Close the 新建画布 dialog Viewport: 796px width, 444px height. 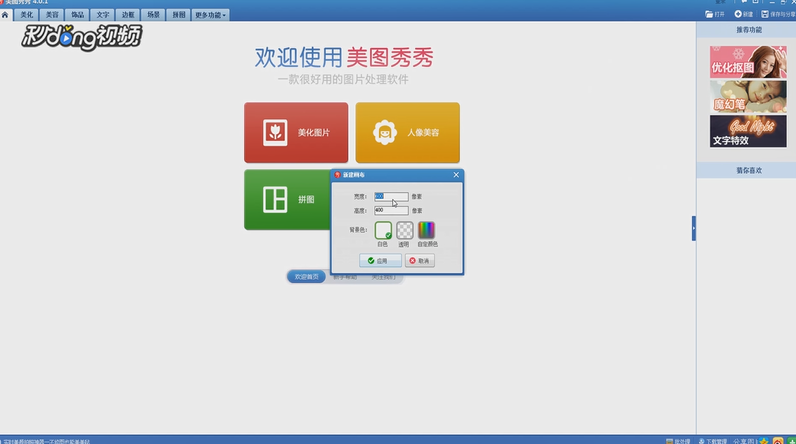coord(456,175)
